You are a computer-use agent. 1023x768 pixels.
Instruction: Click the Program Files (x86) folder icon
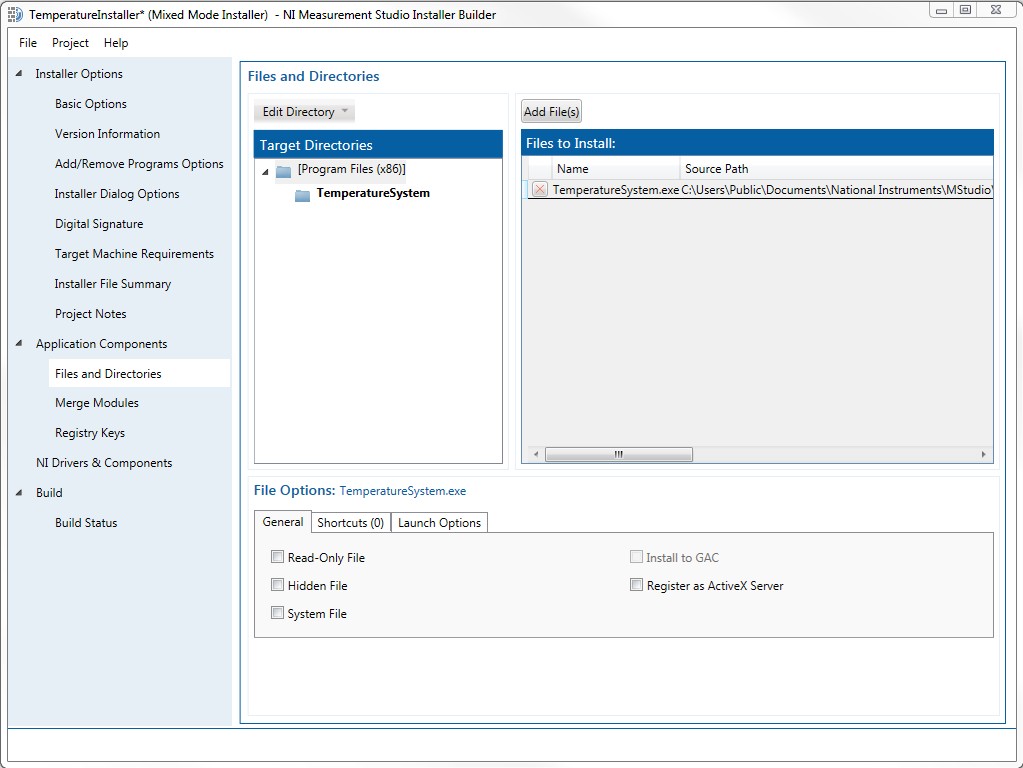[x=284, y=171]
